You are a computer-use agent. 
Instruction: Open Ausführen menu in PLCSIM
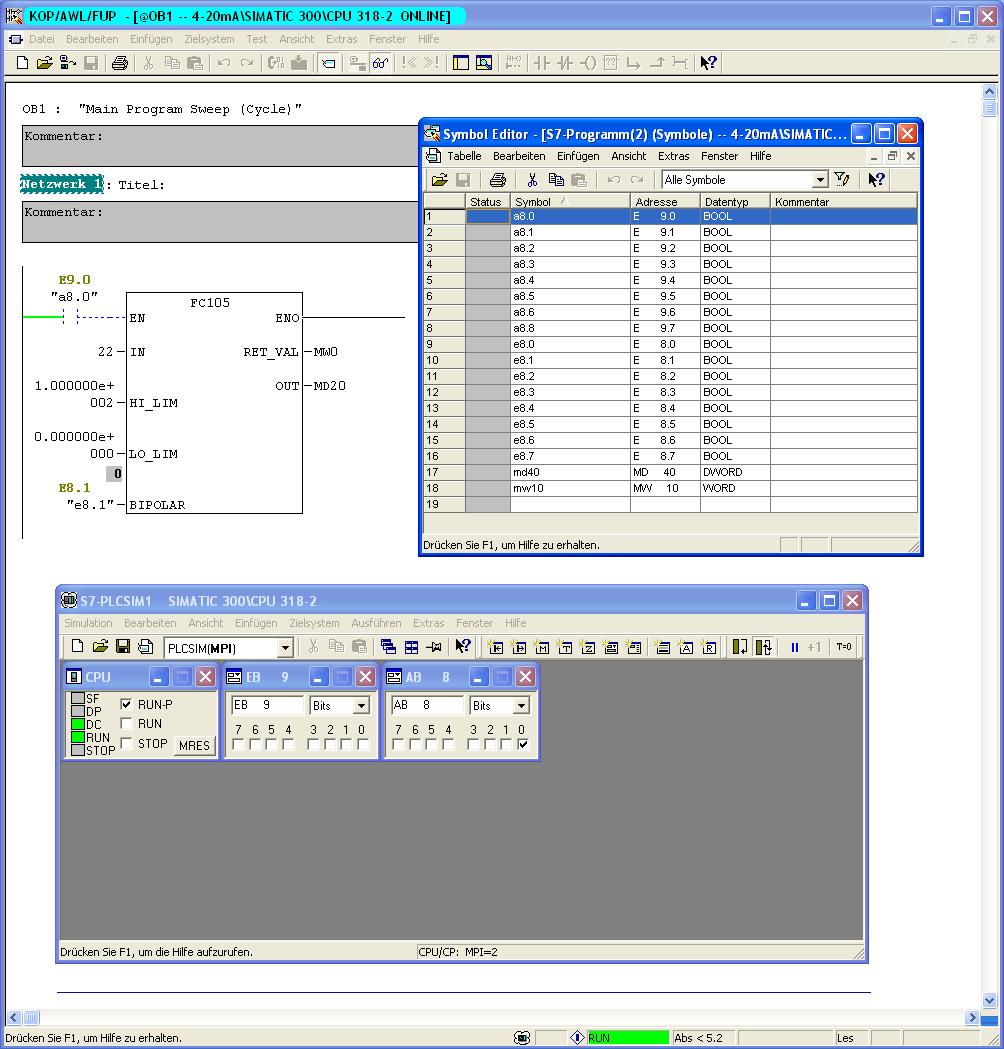[377, 623]
